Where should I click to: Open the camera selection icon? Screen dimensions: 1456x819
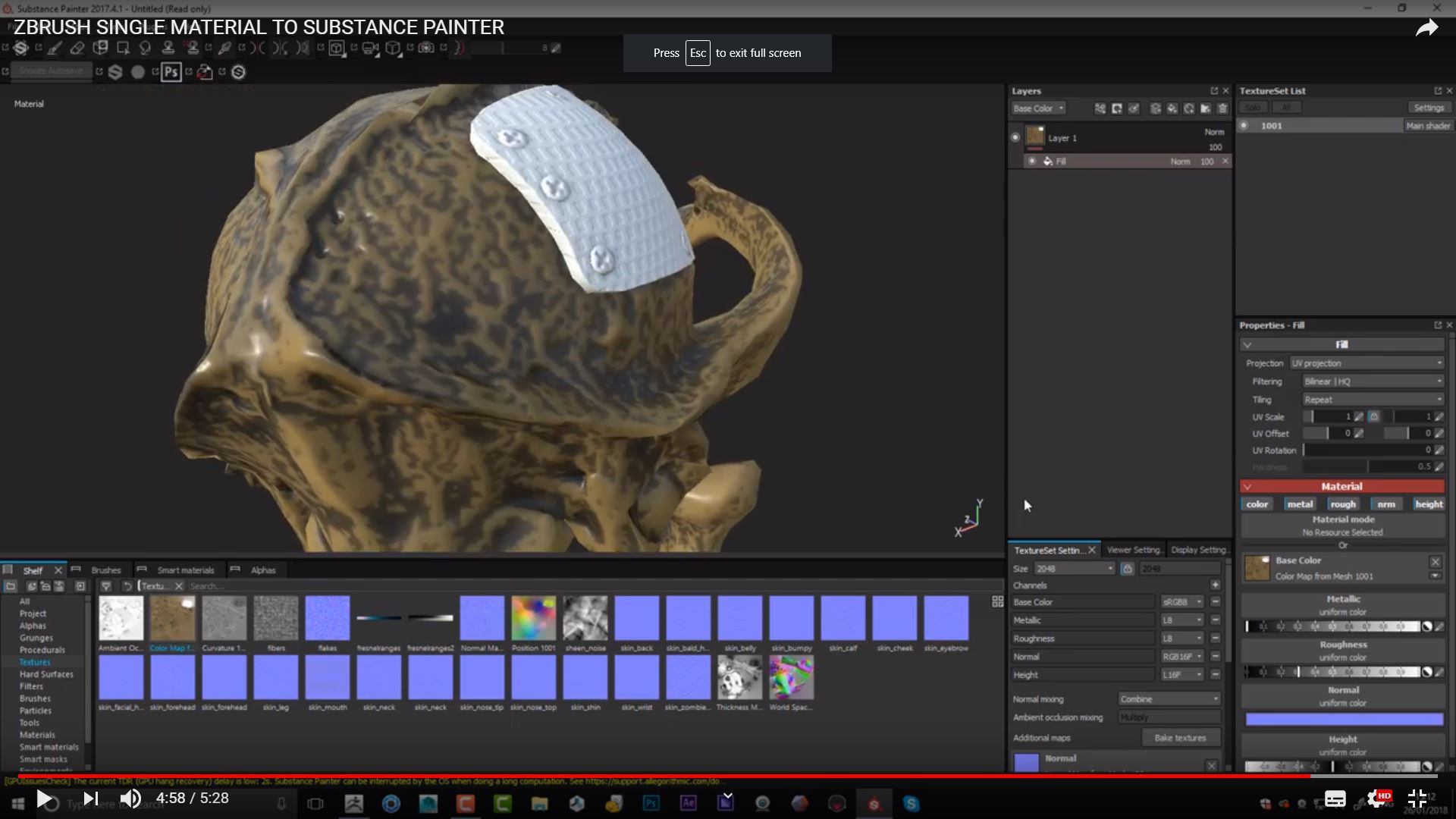coord(371,49)
